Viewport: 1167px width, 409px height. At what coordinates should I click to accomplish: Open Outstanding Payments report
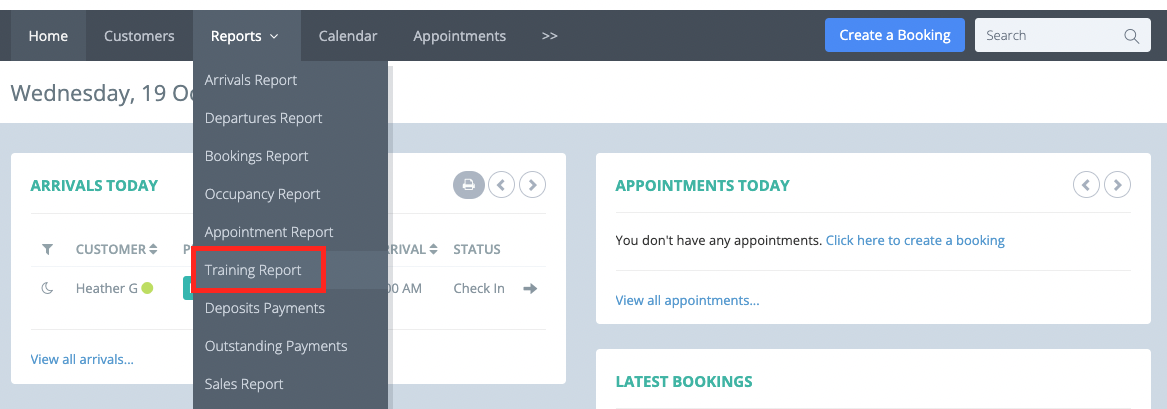coord(275,346)
